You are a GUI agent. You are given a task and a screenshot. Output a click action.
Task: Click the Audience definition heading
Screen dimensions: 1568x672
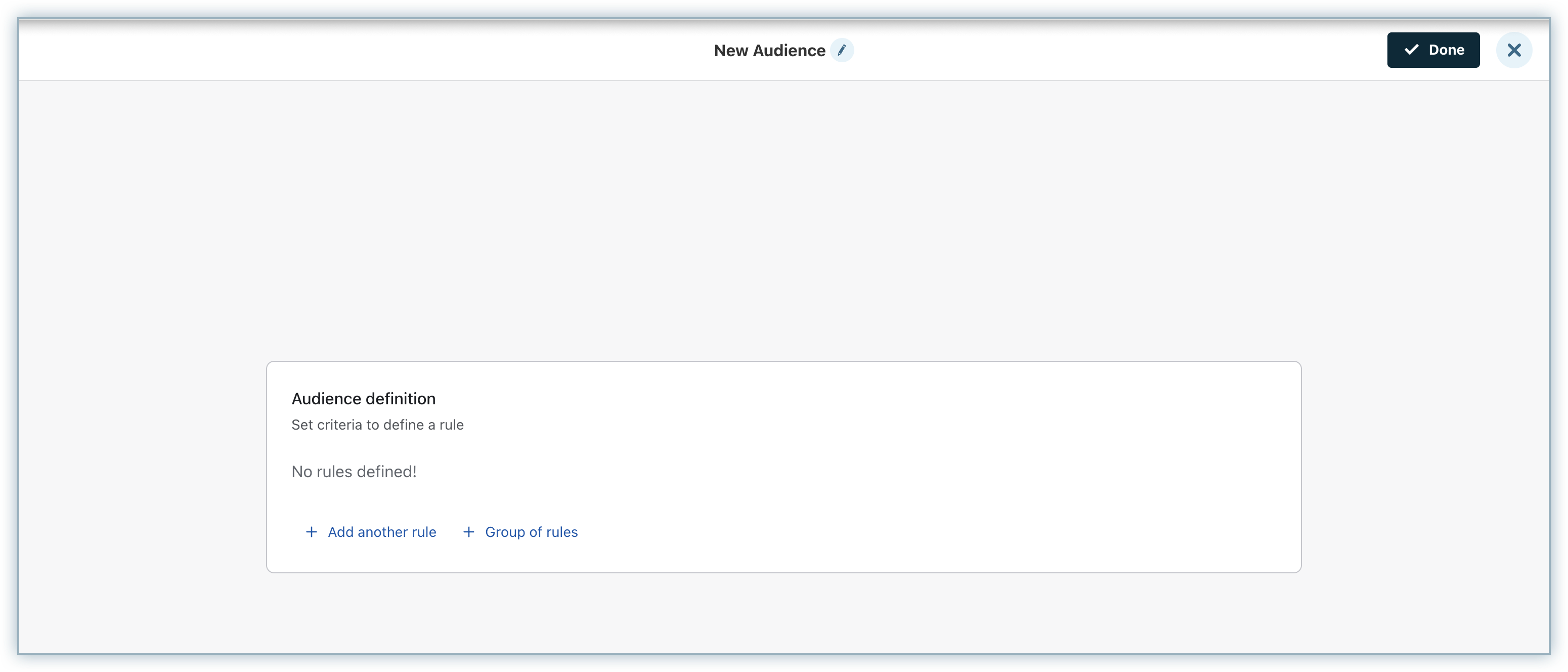(x=363, y=399)
